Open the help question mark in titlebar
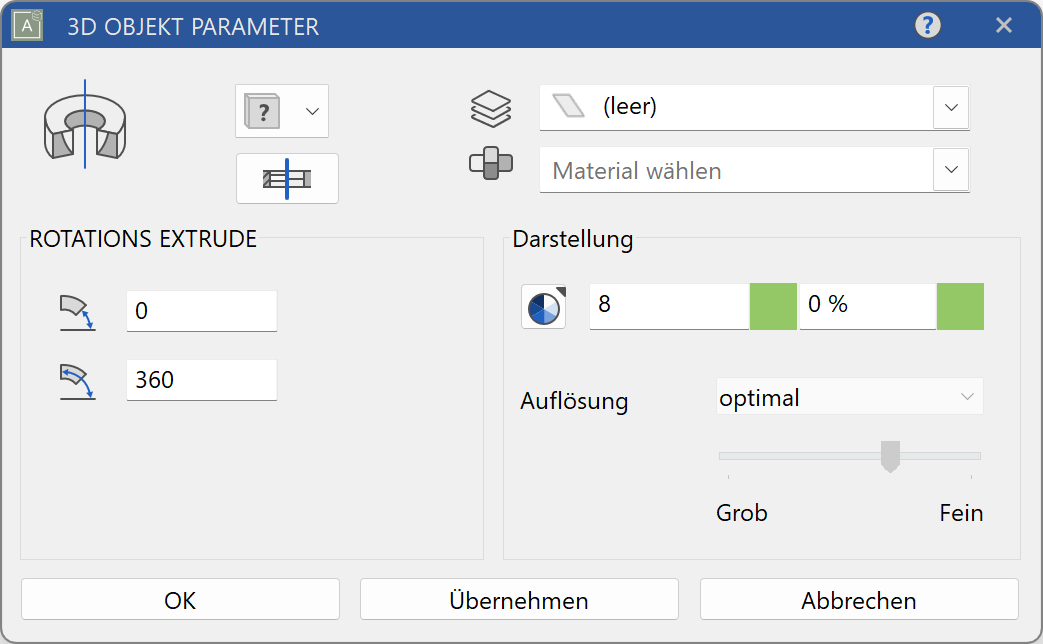 [x=927, y=25]
